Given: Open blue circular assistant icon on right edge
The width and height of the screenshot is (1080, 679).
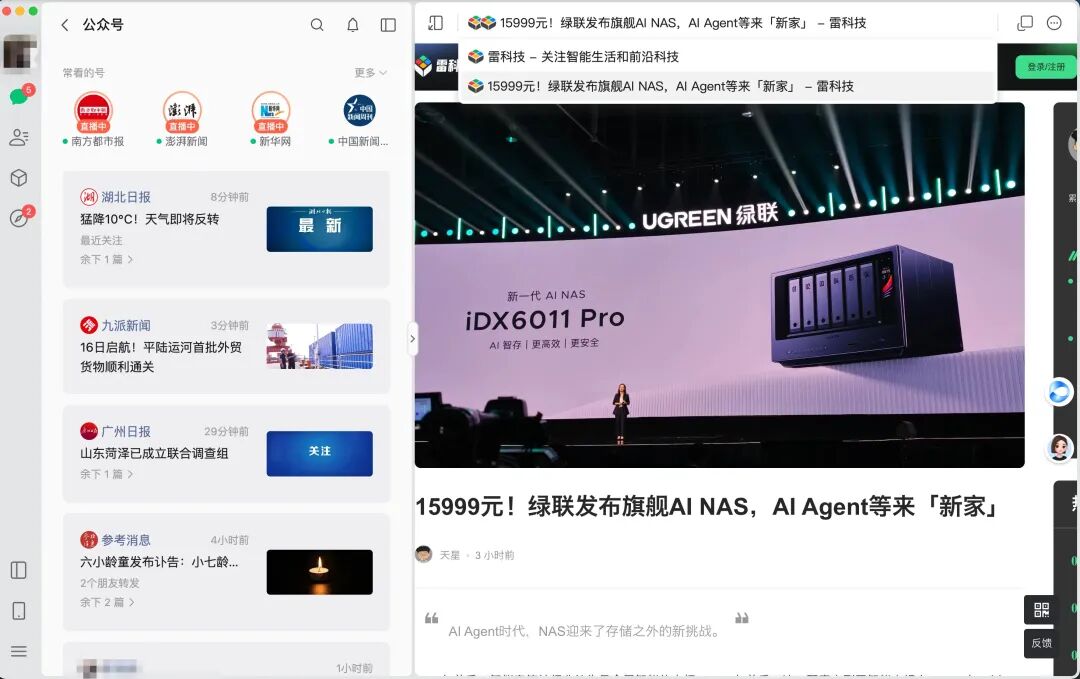Looking at the screenshot, I should tap(1059, 391).
